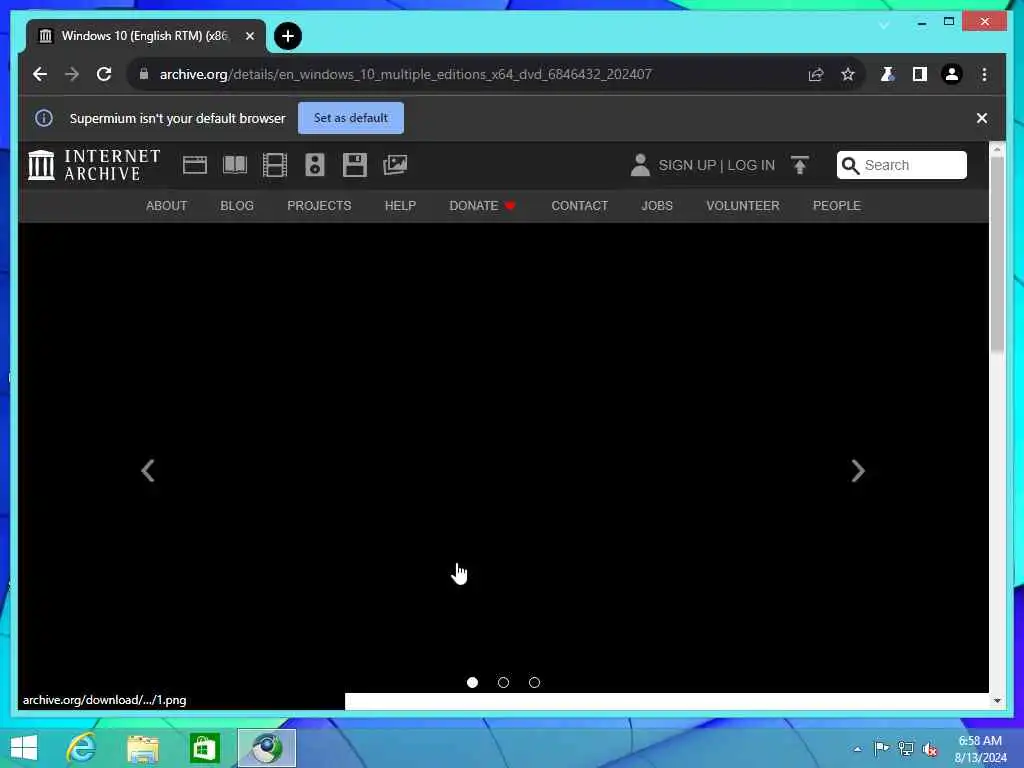The image size is (1024, 768).
Task: Launch Internet Explorer from the taskbar
Action: (82, 748)
